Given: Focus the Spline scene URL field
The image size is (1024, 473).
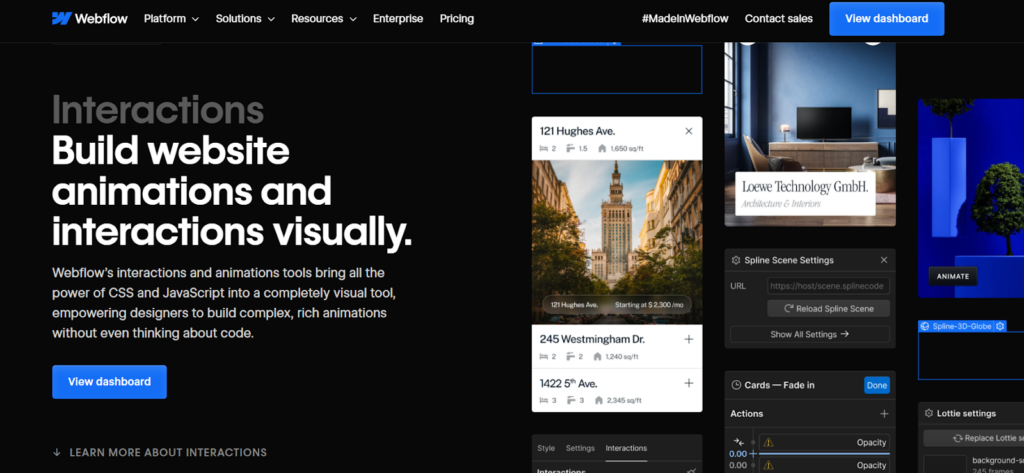Looking at the screenshot, I should tap(828, 286).
